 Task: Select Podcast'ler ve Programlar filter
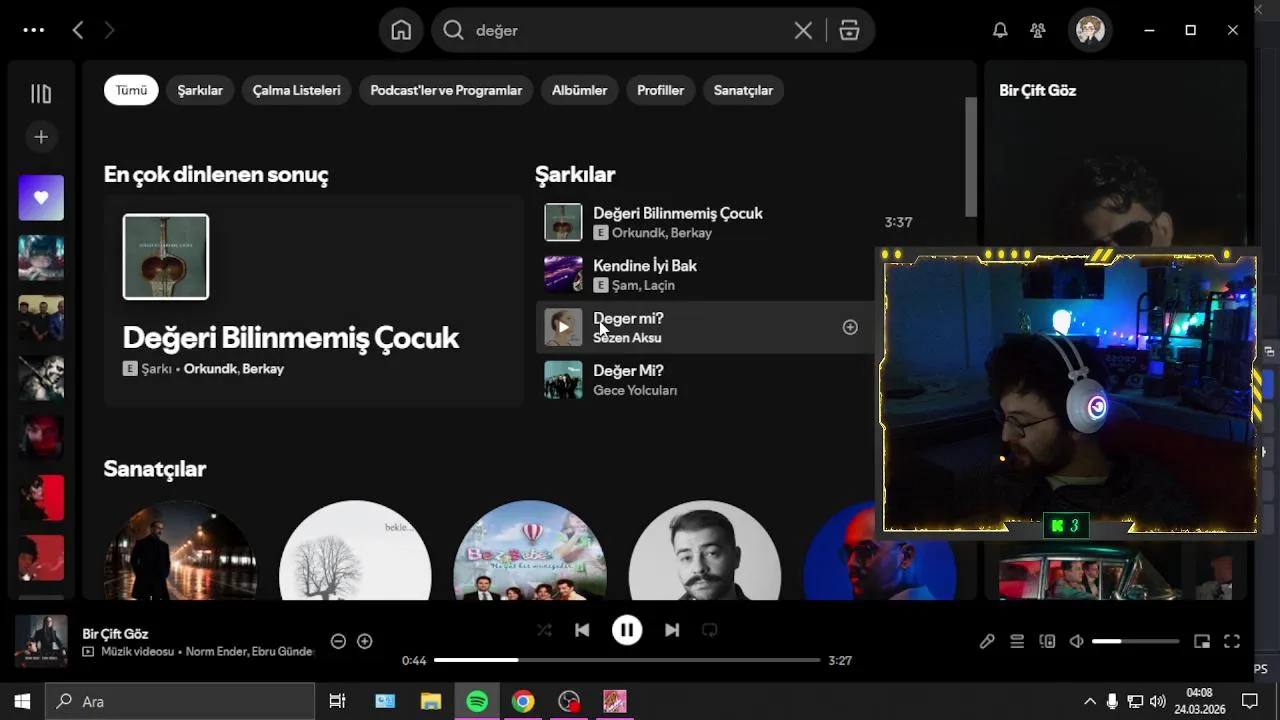446,90
